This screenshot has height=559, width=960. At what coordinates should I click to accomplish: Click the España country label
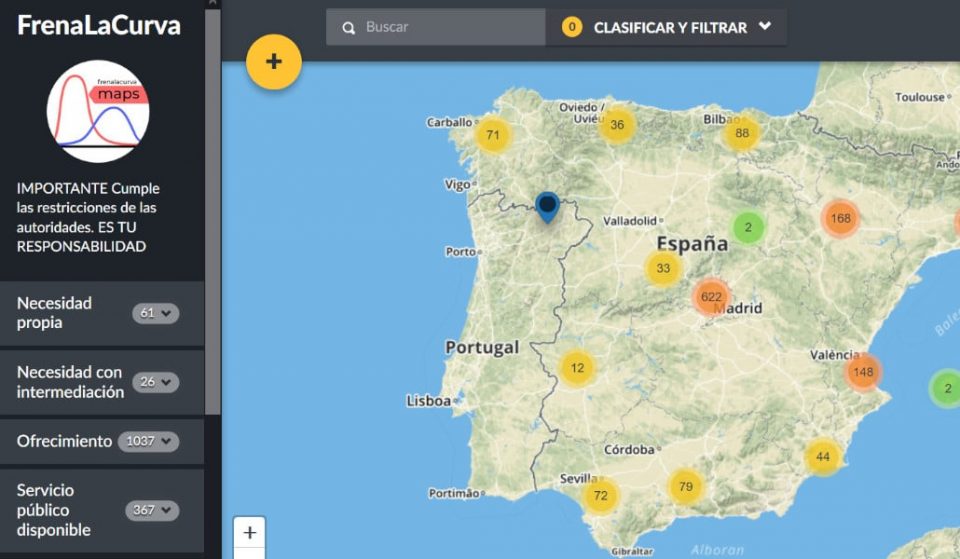point(692,244)
